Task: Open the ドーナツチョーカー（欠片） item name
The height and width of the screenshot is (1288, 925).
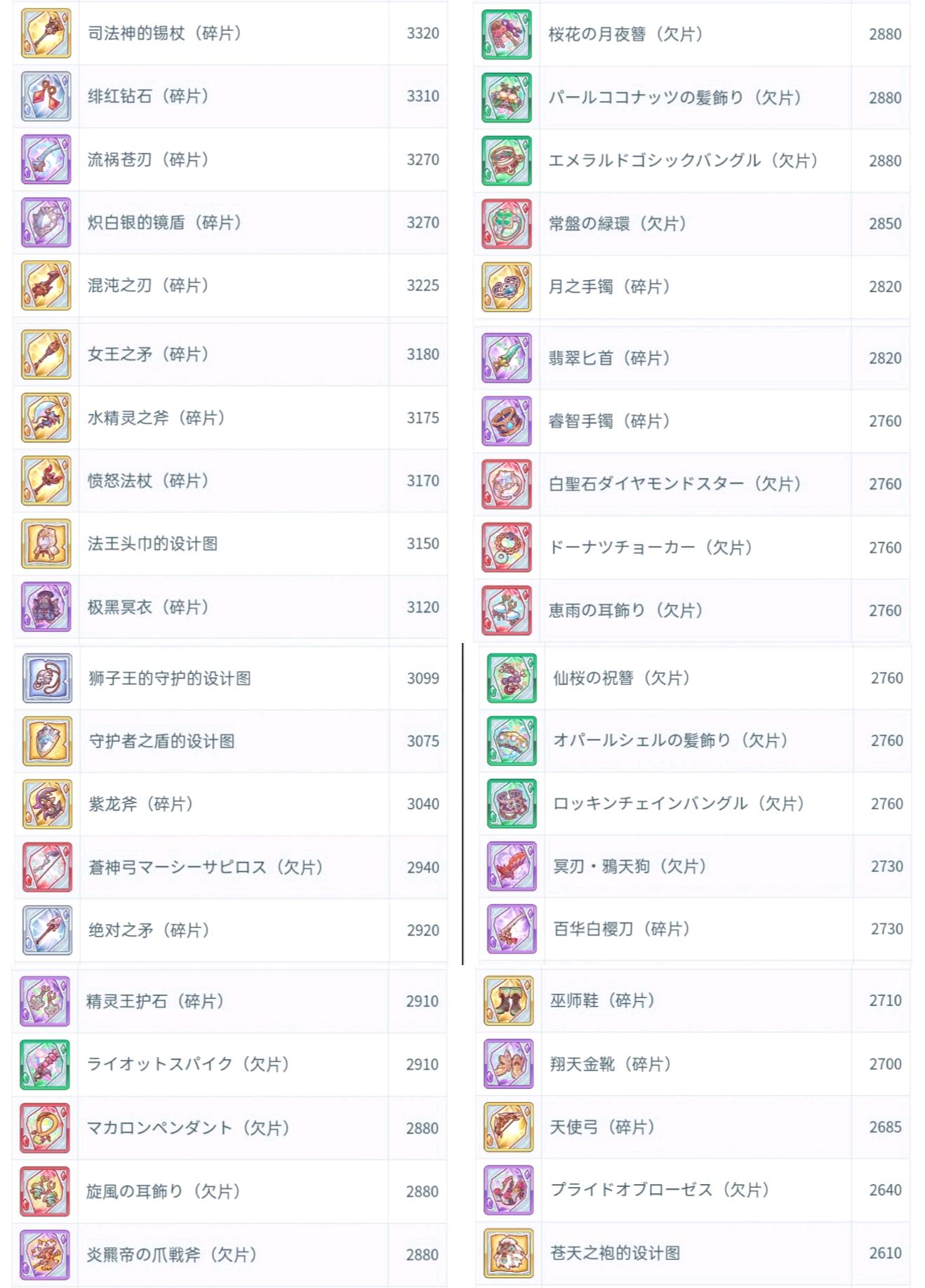Action: tap(651, 547)
